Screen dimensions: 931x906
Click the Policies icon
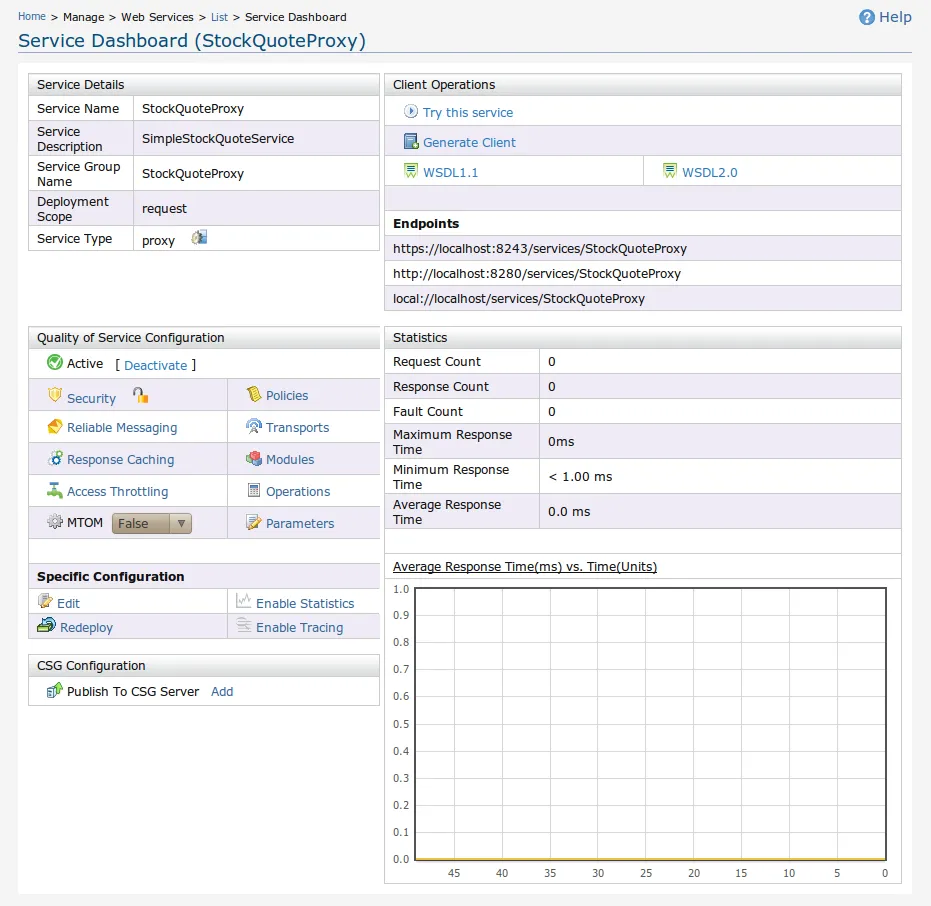click(x=254, y=395)
